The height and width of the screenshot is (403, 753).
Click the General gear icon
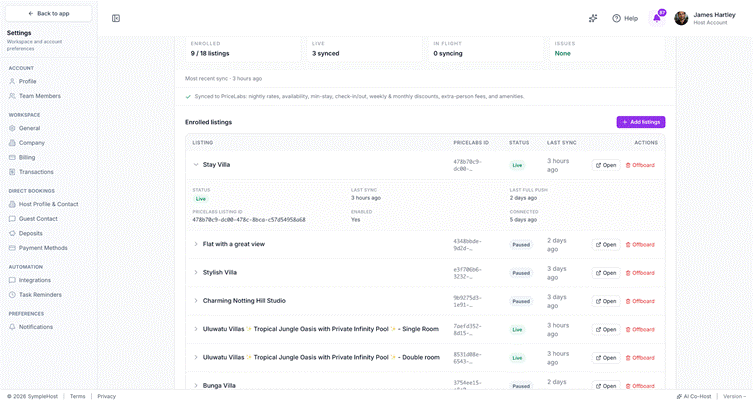click(12, 128)
